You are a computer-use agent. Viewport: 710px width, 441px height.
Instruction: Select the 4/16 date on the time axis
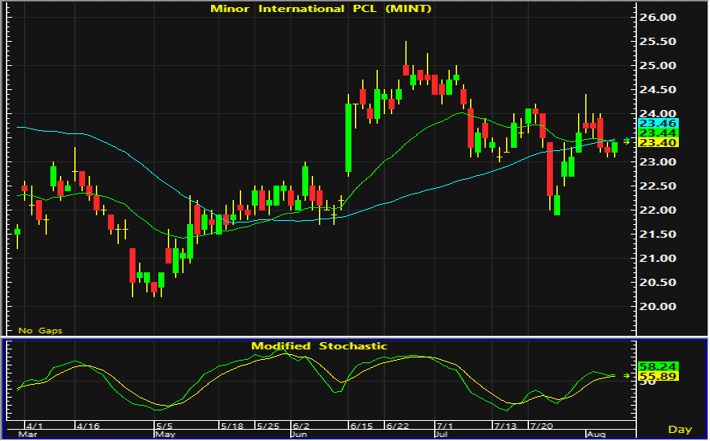[x=88, y=426]
